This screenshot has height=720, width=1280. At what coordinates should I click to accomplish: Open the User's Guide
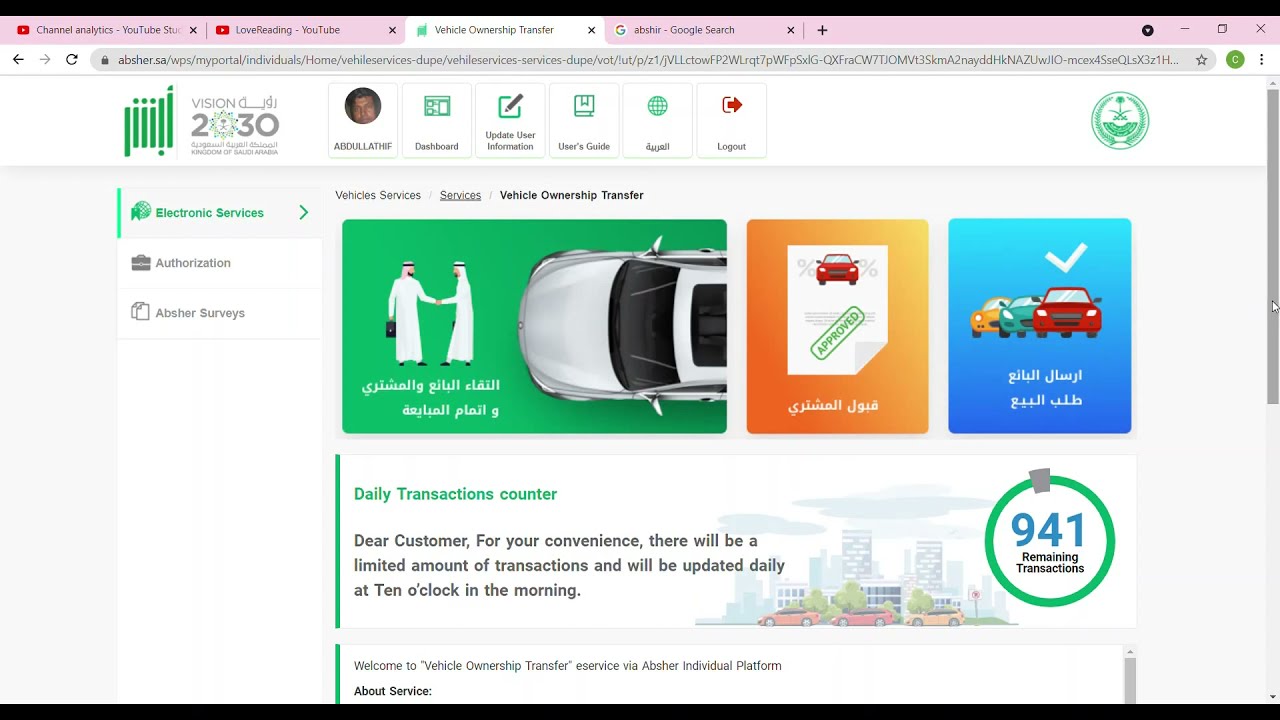(584, 121)
